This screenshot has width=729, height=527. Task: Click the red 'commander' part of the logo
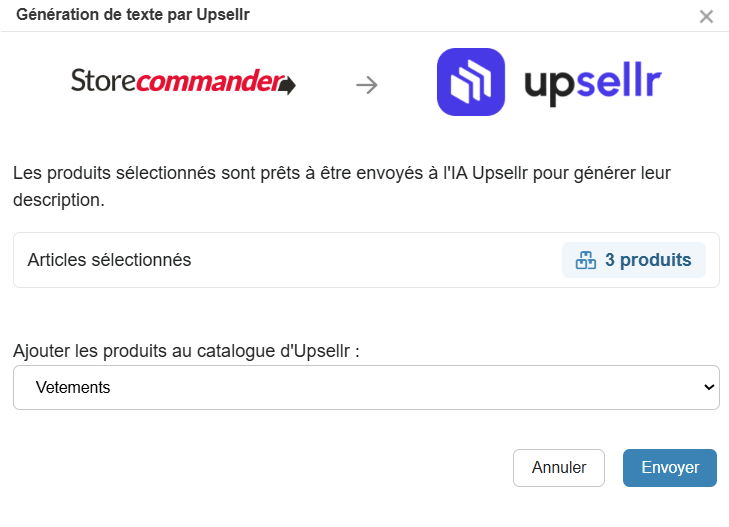[210, 82]
